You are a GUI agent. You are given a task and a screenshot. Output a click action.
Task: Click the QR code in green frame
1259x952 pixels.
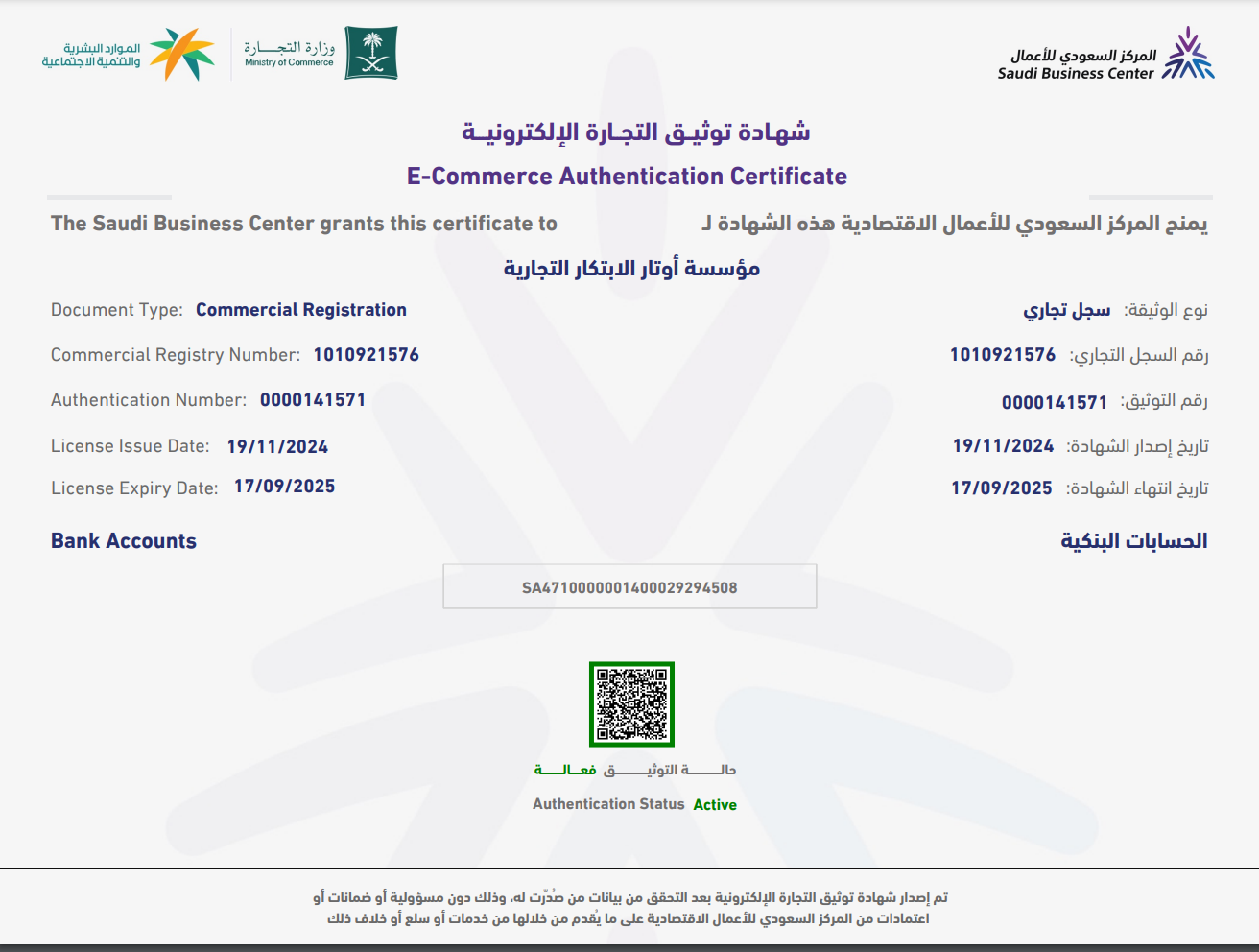tap(631, 703)
